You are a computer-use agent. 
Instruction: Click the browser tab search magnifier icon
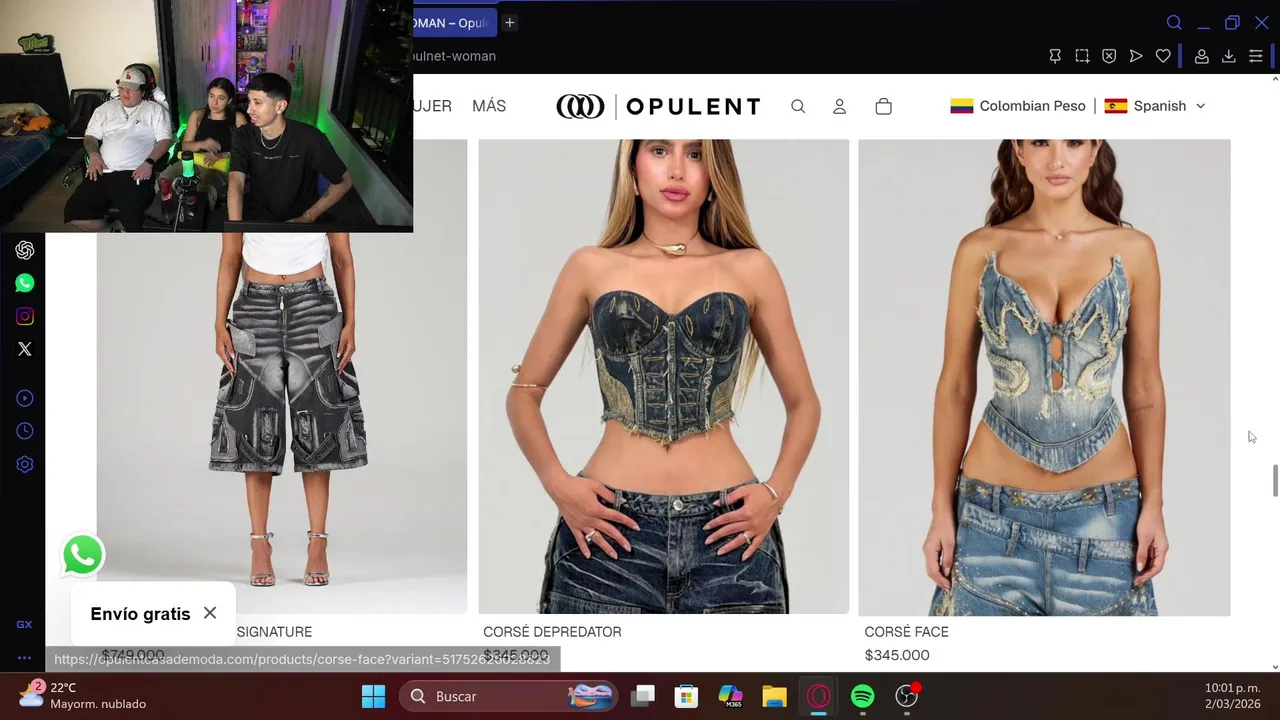tap(1174, 23)
